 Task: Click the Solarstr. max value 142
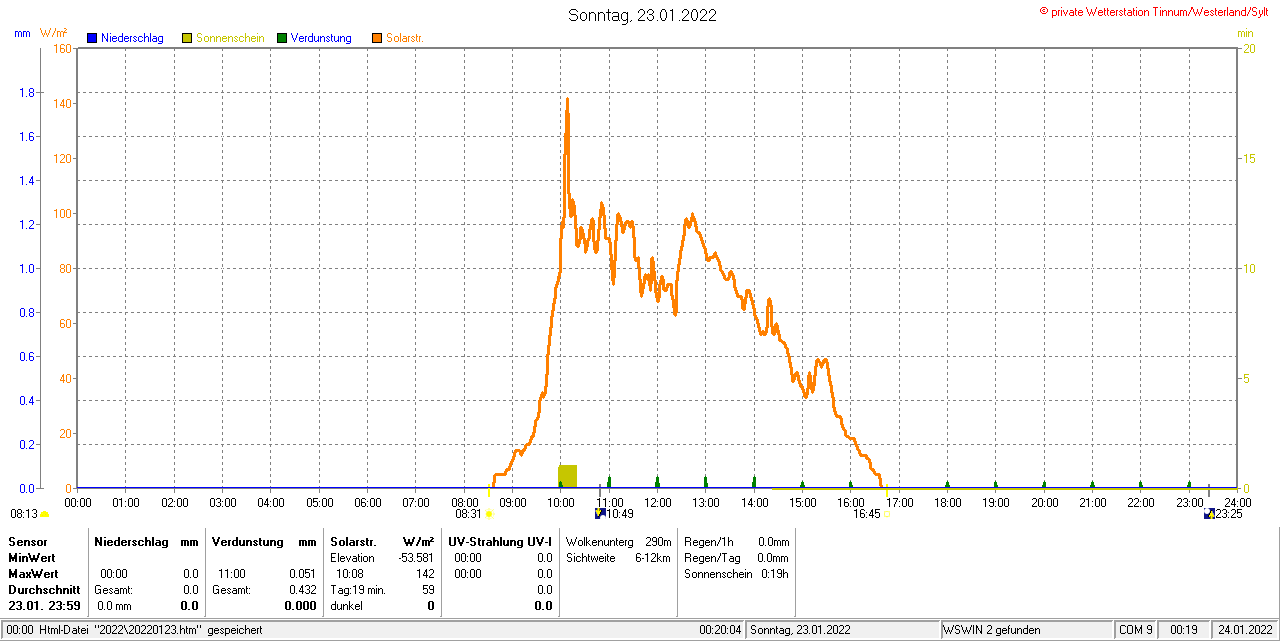click(425, 574)
